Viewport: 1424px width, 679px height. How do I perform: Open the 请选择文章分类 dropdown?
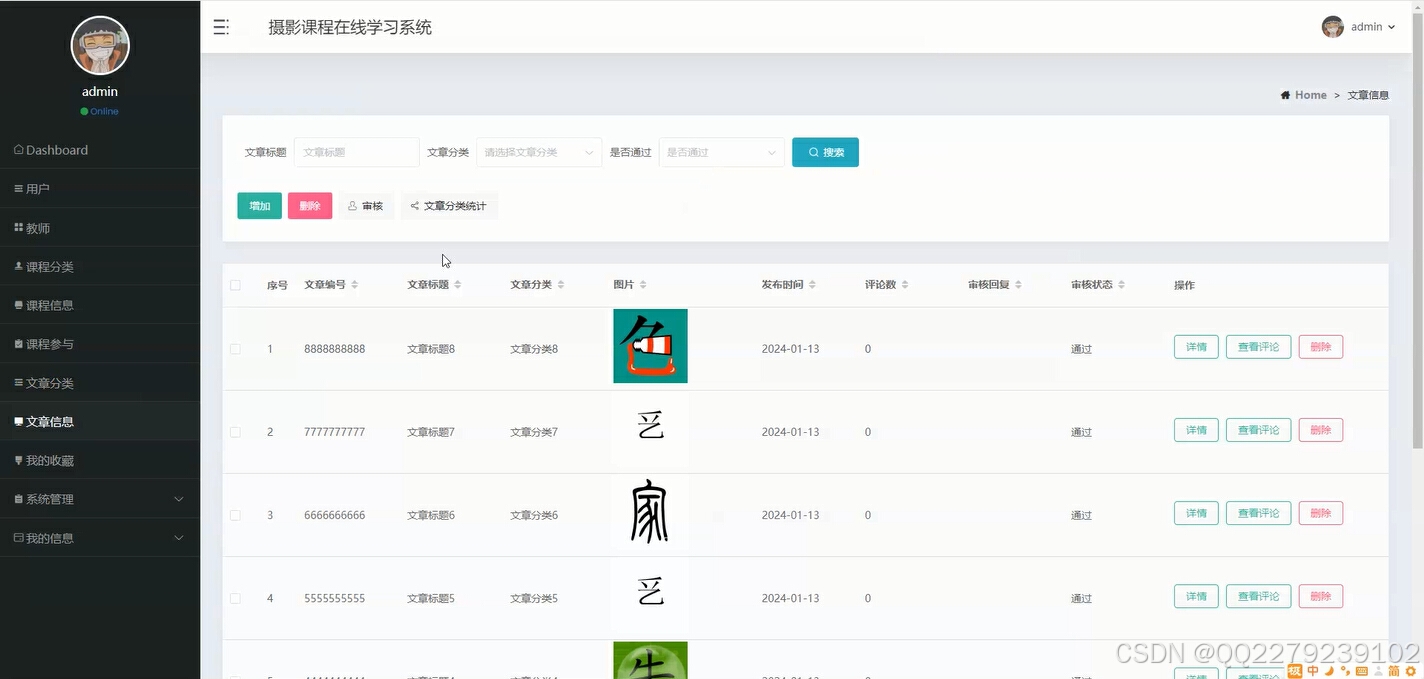tap(538, 152)
